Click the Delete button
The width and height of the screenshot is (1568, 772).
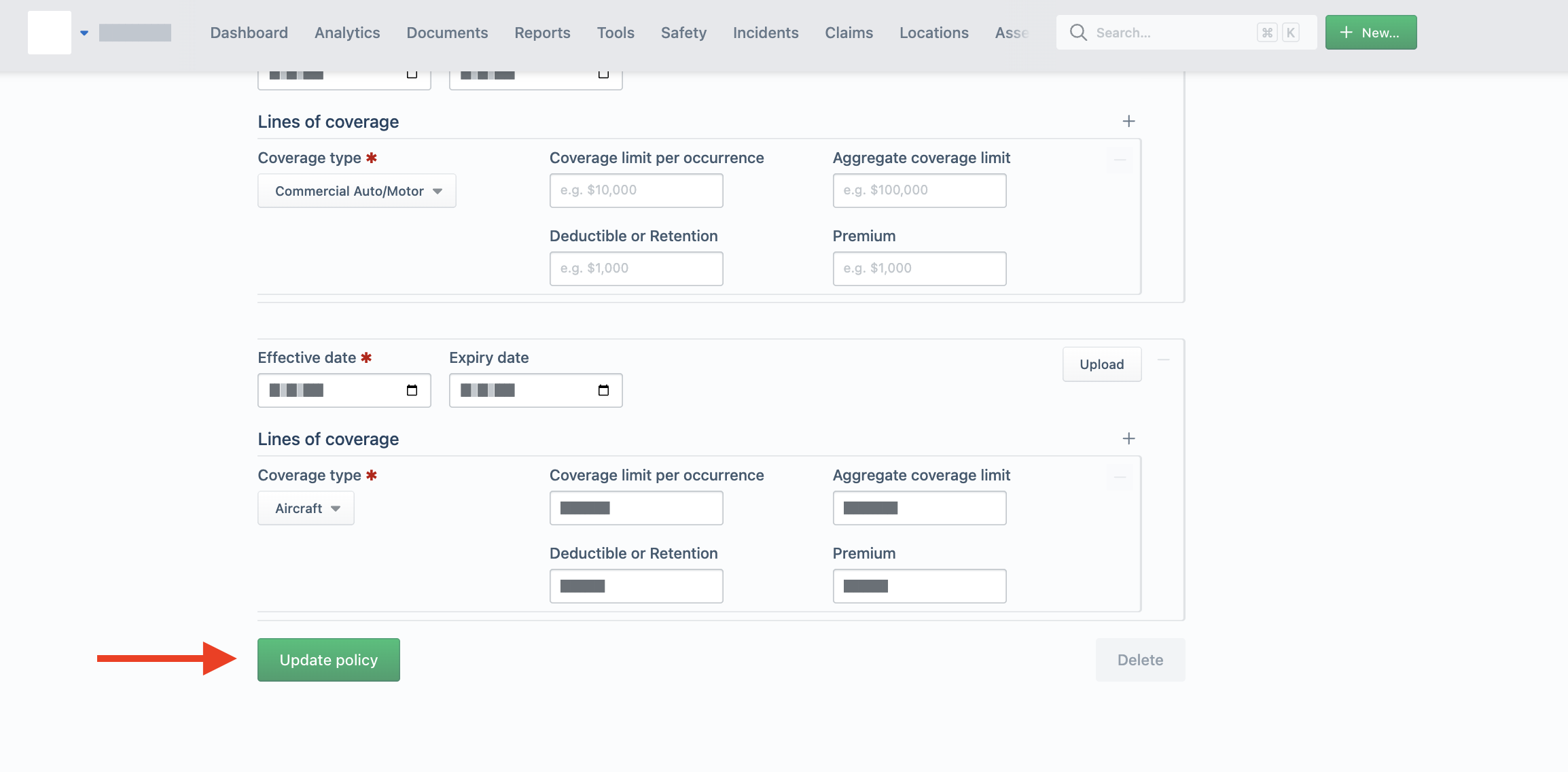pos(1140,660)
